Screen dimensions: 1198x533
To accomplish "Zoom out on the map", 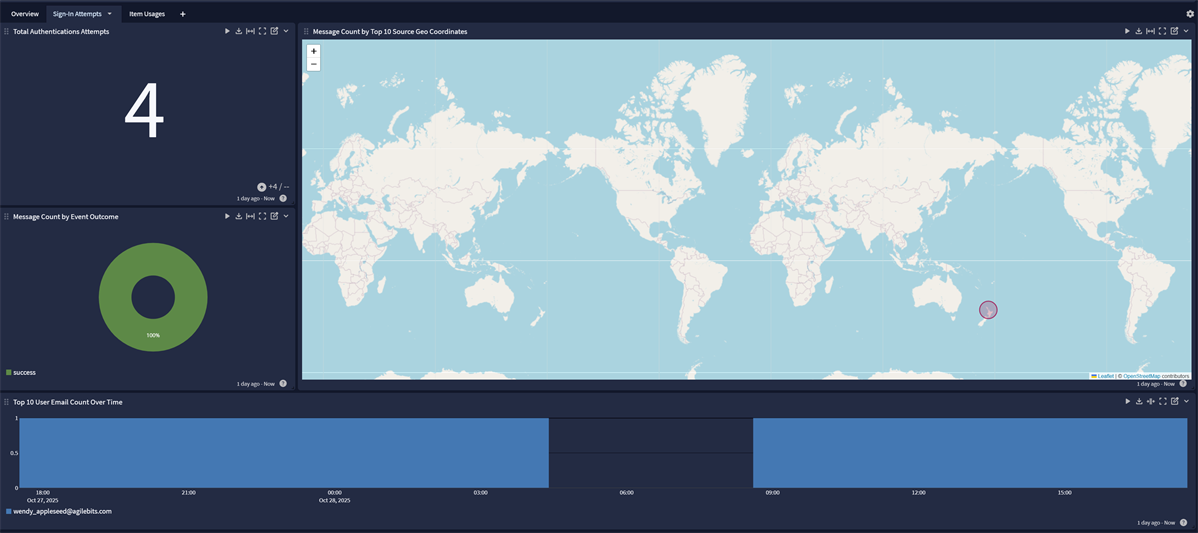I will pyautogui.click(x=314, y=64).
